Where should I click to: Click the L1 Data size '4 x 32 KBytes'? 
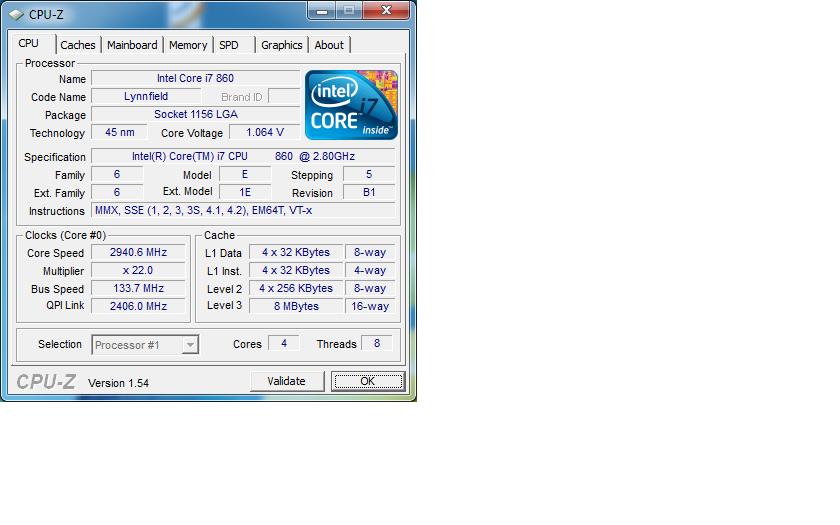pos(296,252)
